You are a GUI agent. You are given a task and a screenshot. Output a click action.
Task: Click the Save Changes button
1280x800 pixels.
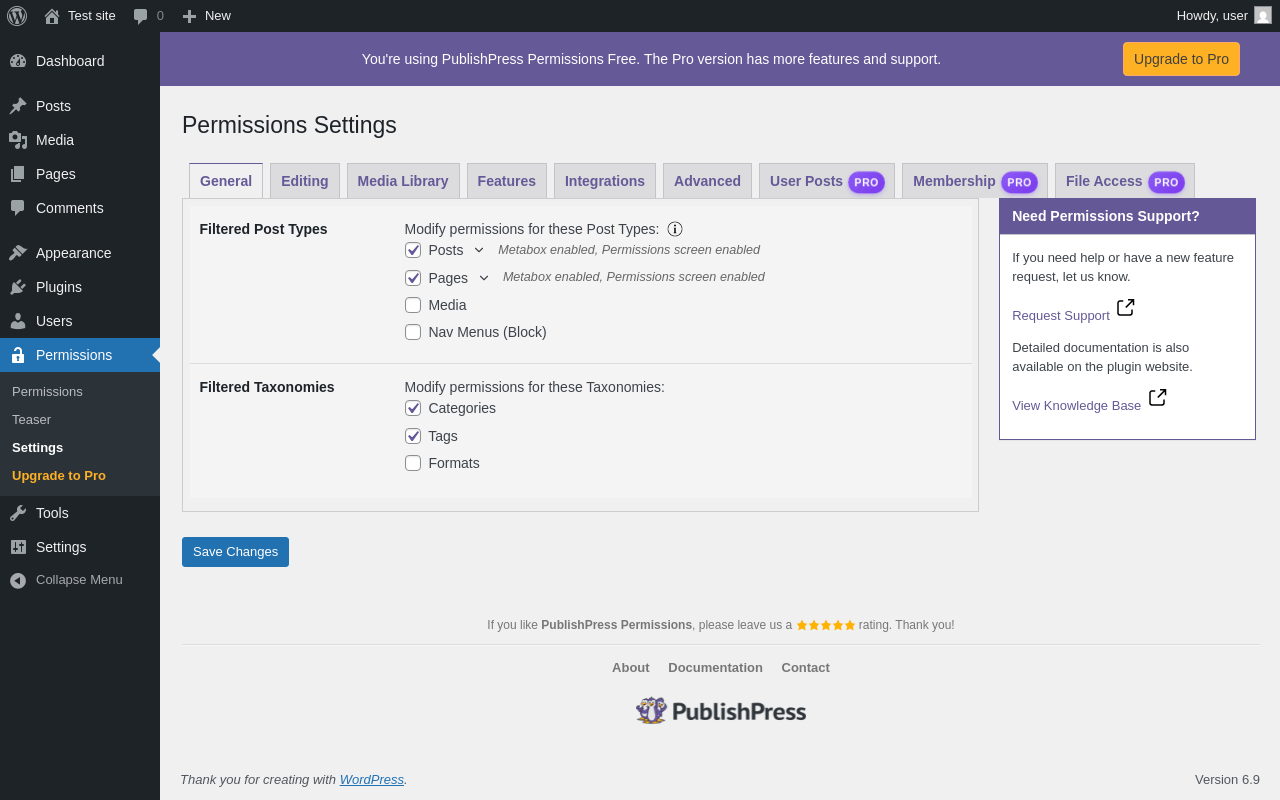click(x=235, y=552)
